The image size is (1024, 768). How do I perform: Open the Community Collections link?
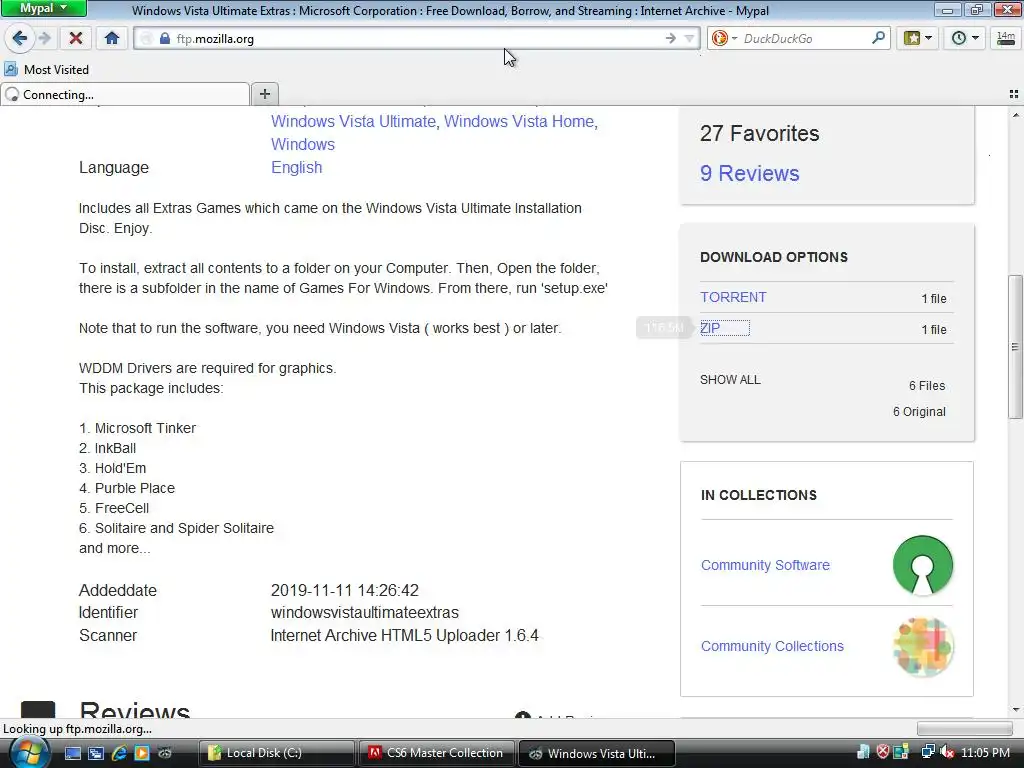(x=772, y=646)
